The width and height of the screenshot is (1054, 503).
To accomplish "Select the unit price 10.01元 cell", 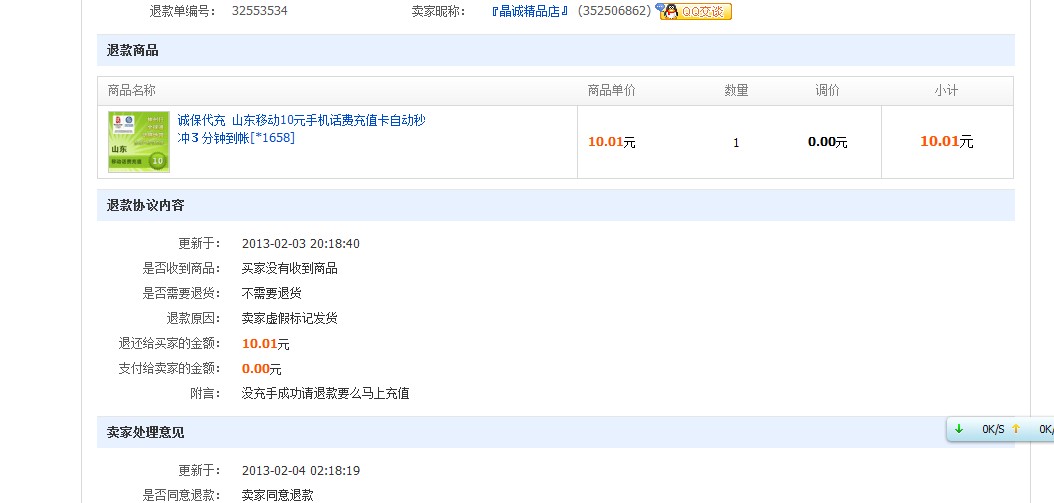I will point(612,142).
